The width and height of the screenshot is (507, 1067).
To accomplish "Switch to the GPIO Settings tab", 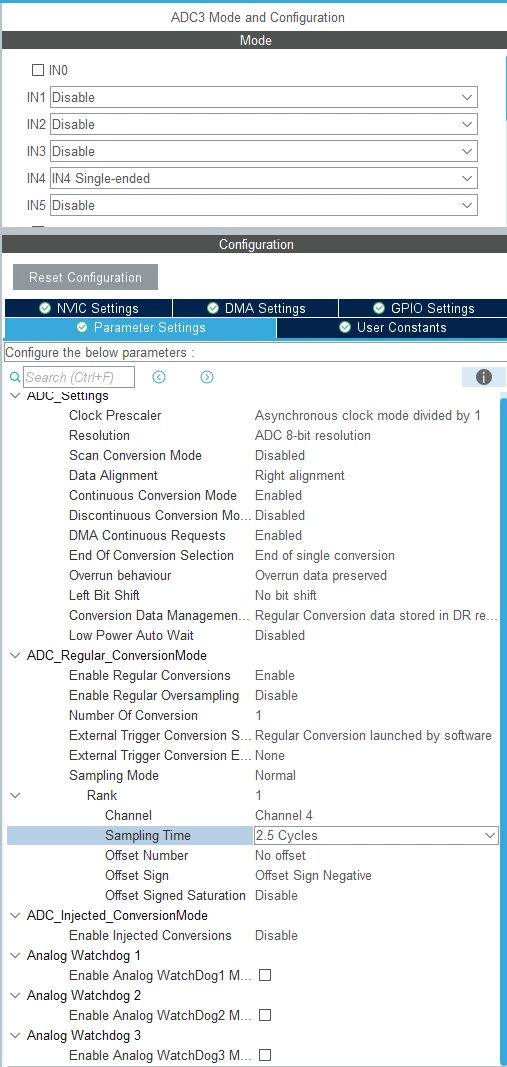I will pyautogui.click(x=423, y=308).
